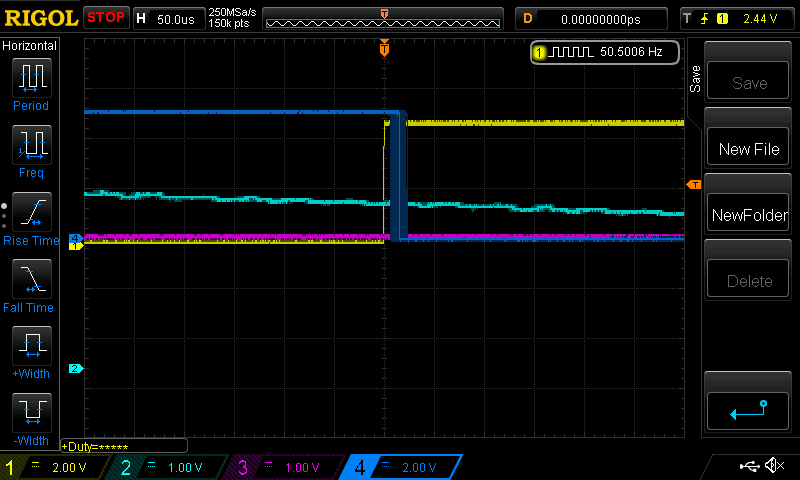Image resolution: width=800 pixels, height=480 pixels.
Task: Click the Fall Time measurement icon
Action: pyautogui.click(x=31, y=279)
